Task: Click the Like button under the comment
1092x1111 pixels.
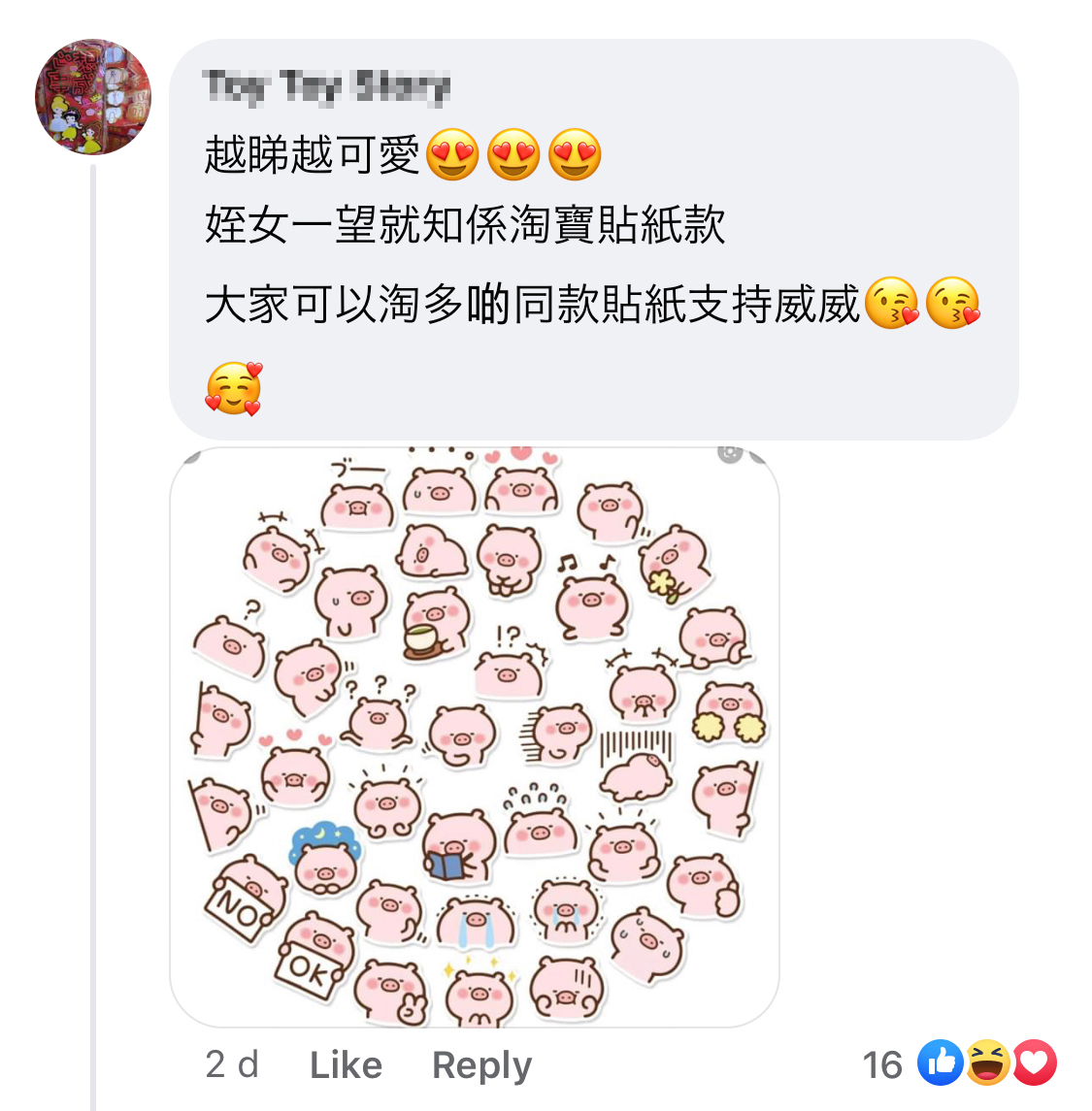Action: click(346, 1065)
